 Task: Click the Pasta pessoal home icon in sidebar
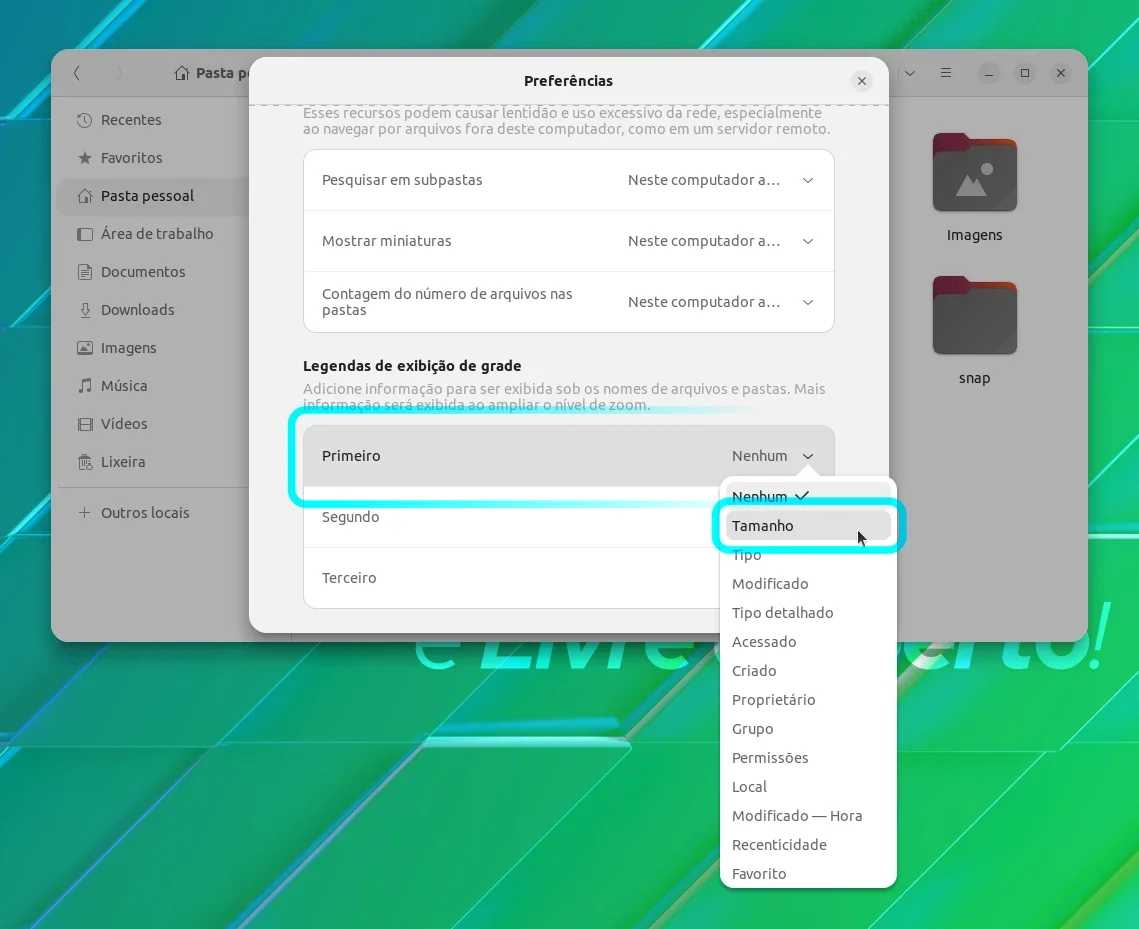coord(85,196)
